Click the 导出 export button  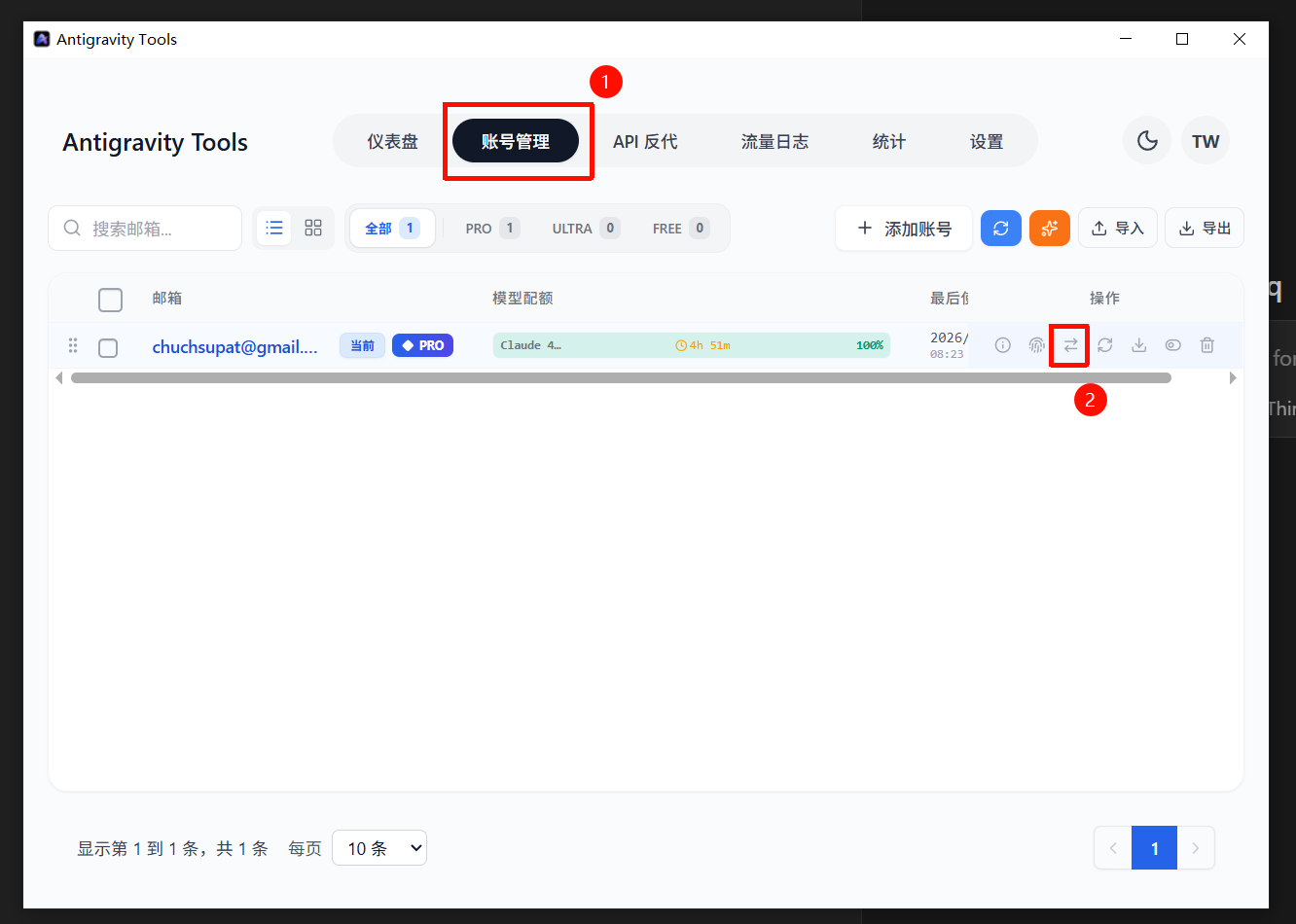(x=1205, y=229)
